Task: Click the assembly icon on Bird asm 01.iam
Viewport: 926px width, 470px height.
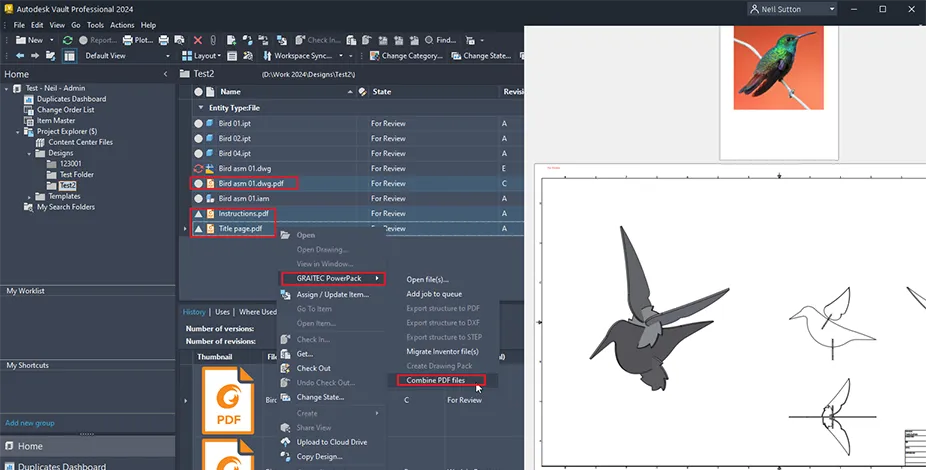Action: (x=210, y=198)
